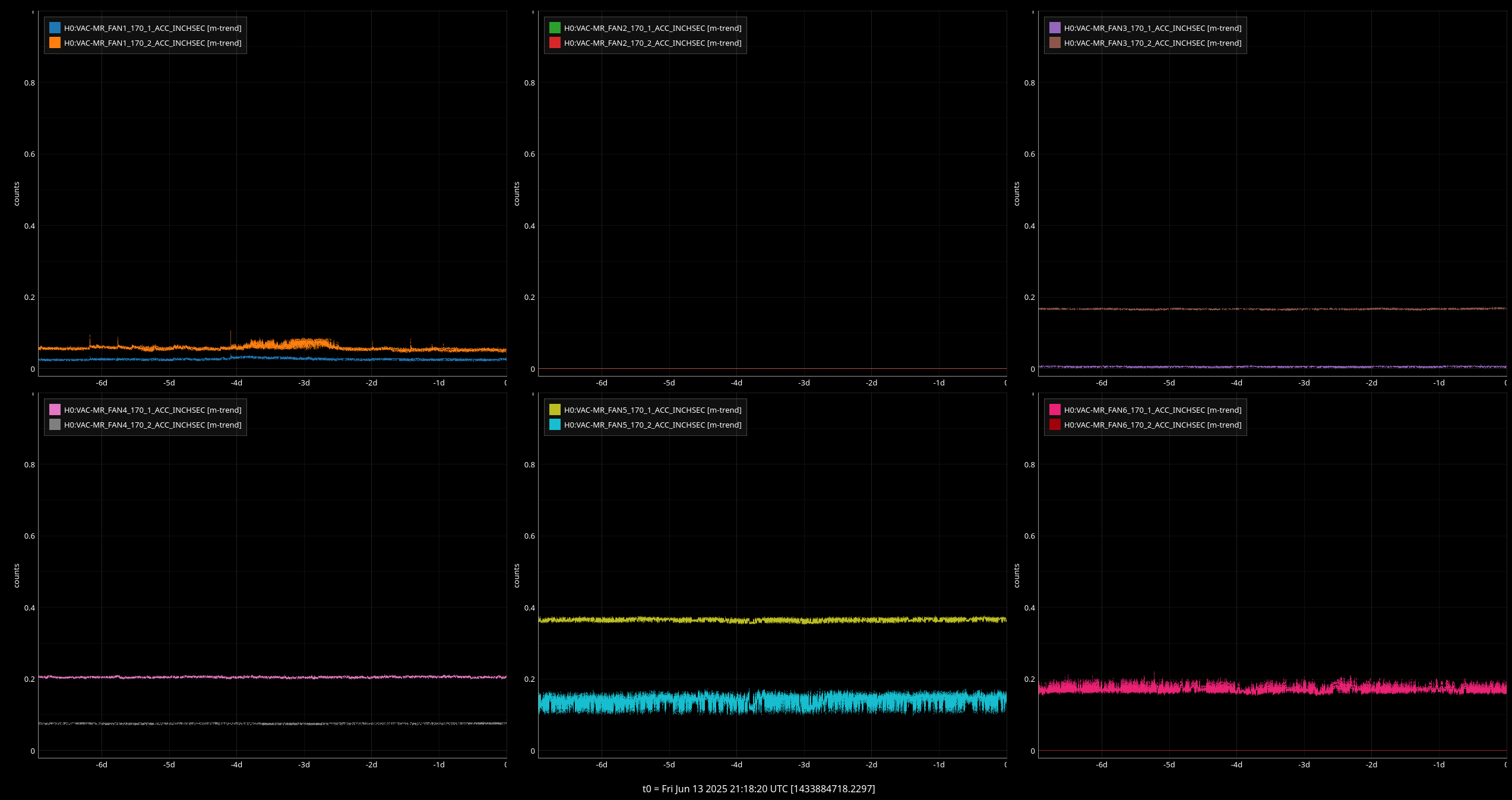Image resolution: width=1512 pixels, height=800 pixels.
Task: Click the -4d tick label in FAN4 plot
Action: pos(237,765)
